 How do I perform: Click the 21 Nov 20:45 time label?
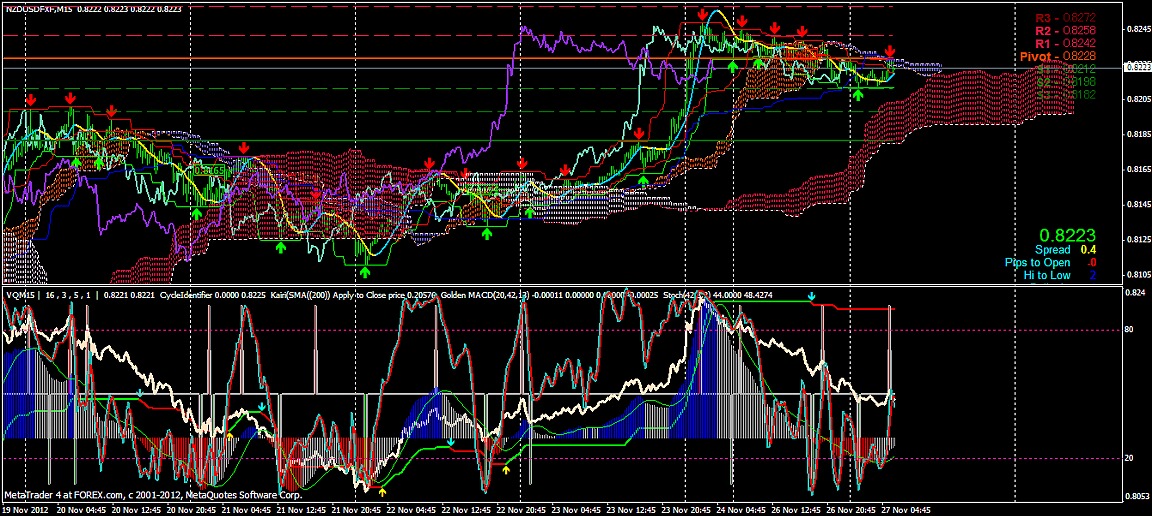pos(356,509)
